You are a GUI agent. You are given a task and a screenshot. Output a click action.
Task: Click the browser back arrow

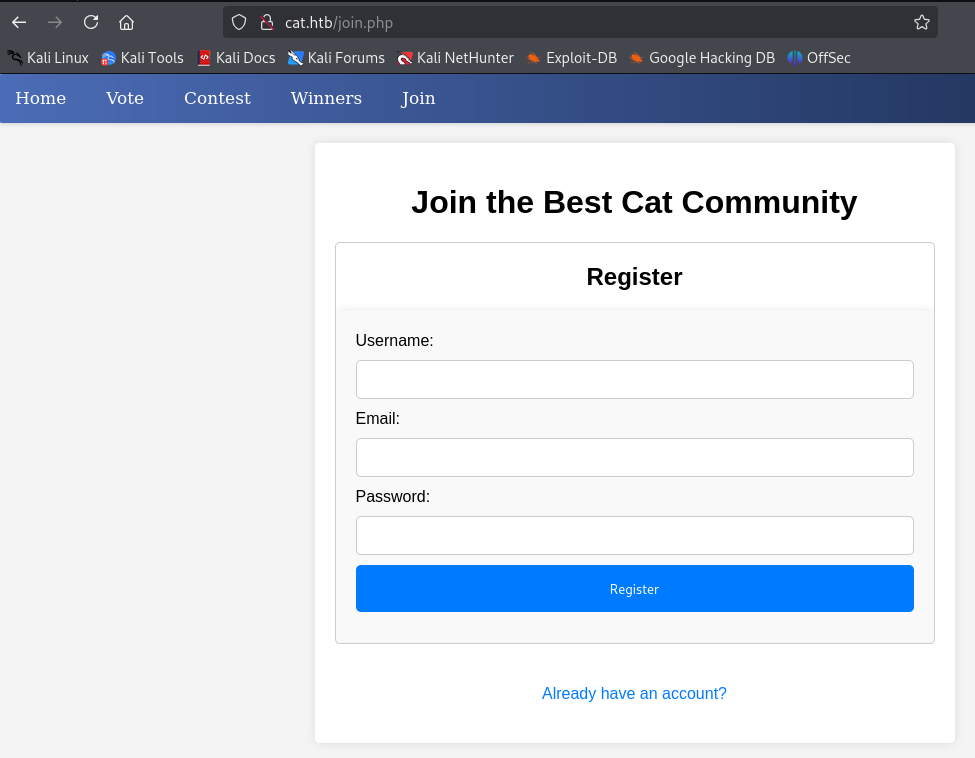tap(19, 22)
